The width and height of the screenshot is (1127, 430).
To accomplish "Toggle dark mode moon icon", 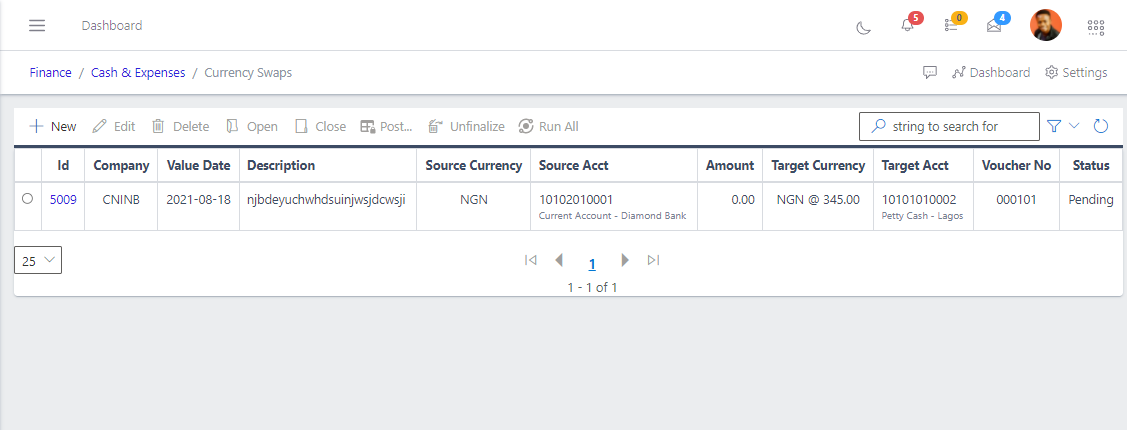I will click(864, 27).
